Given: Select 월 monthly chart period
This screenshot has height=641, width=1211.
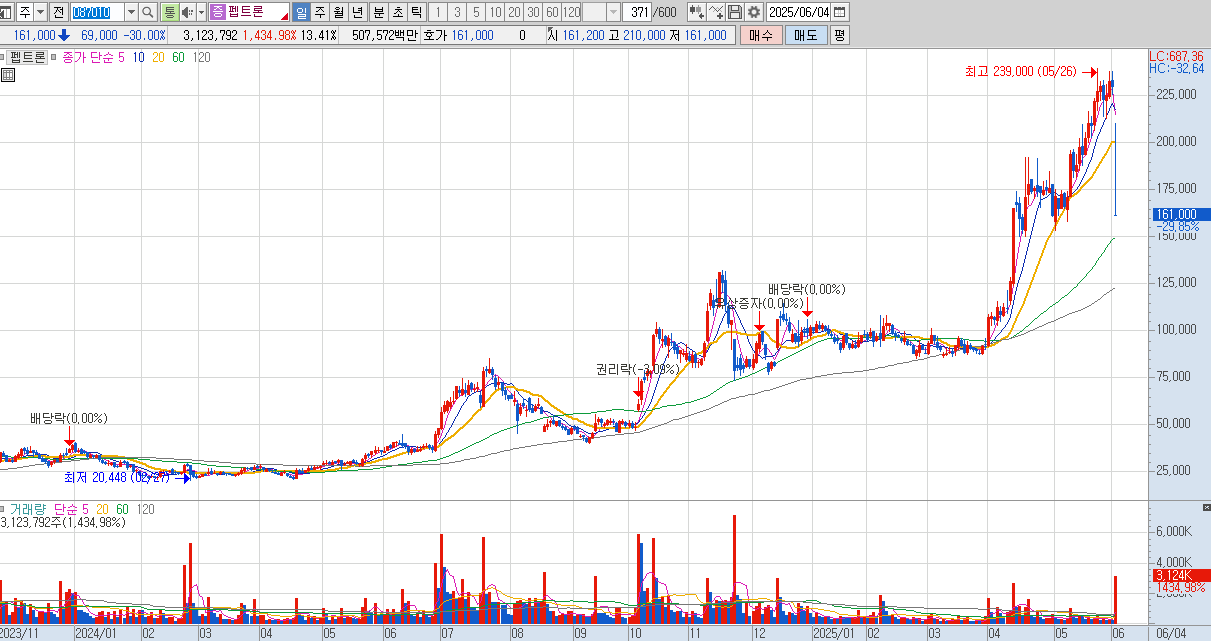Looking at the screenshot, I should [338, 12].
